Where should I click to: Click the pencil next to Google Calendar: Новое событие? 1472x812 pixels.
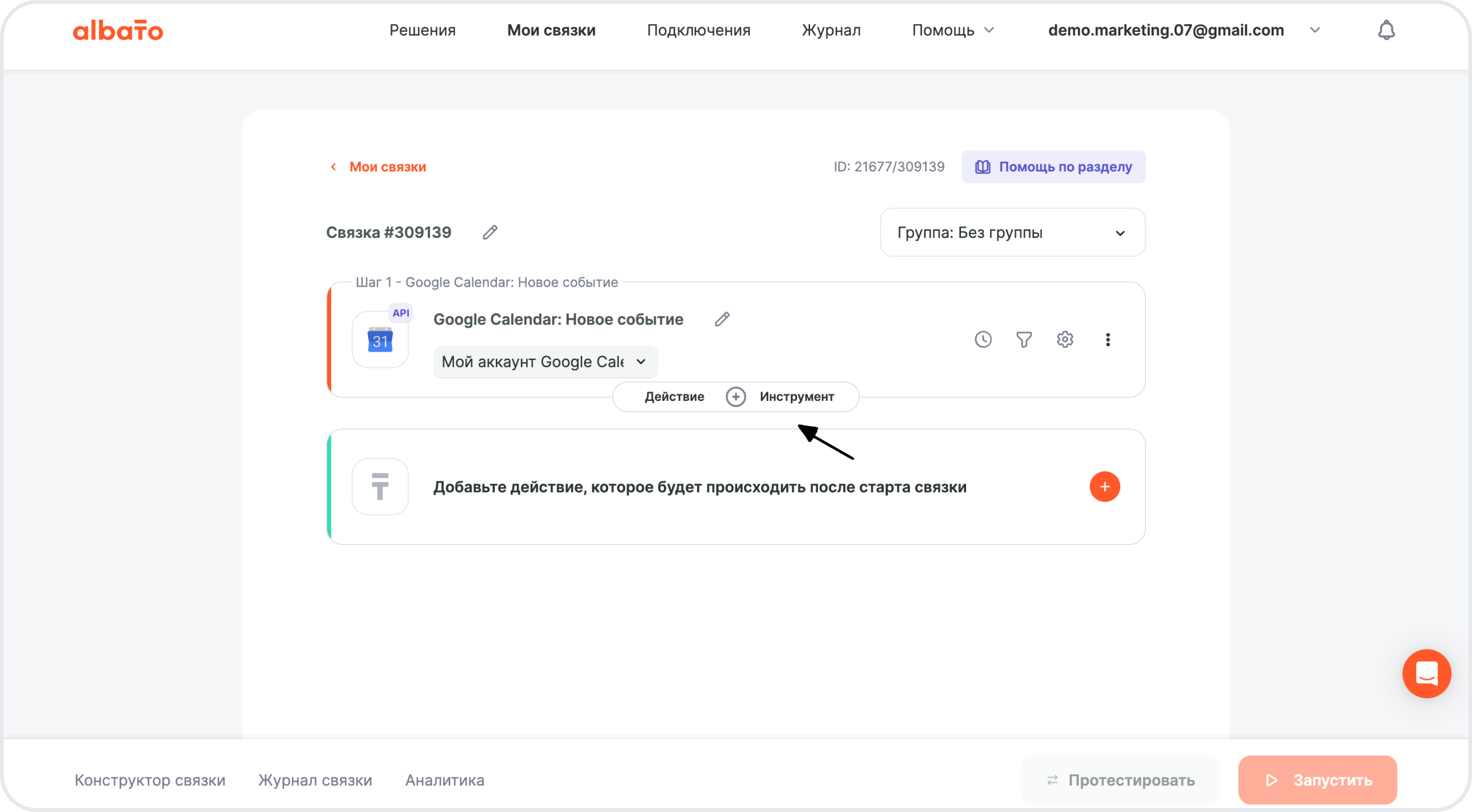tap(722, 320)
